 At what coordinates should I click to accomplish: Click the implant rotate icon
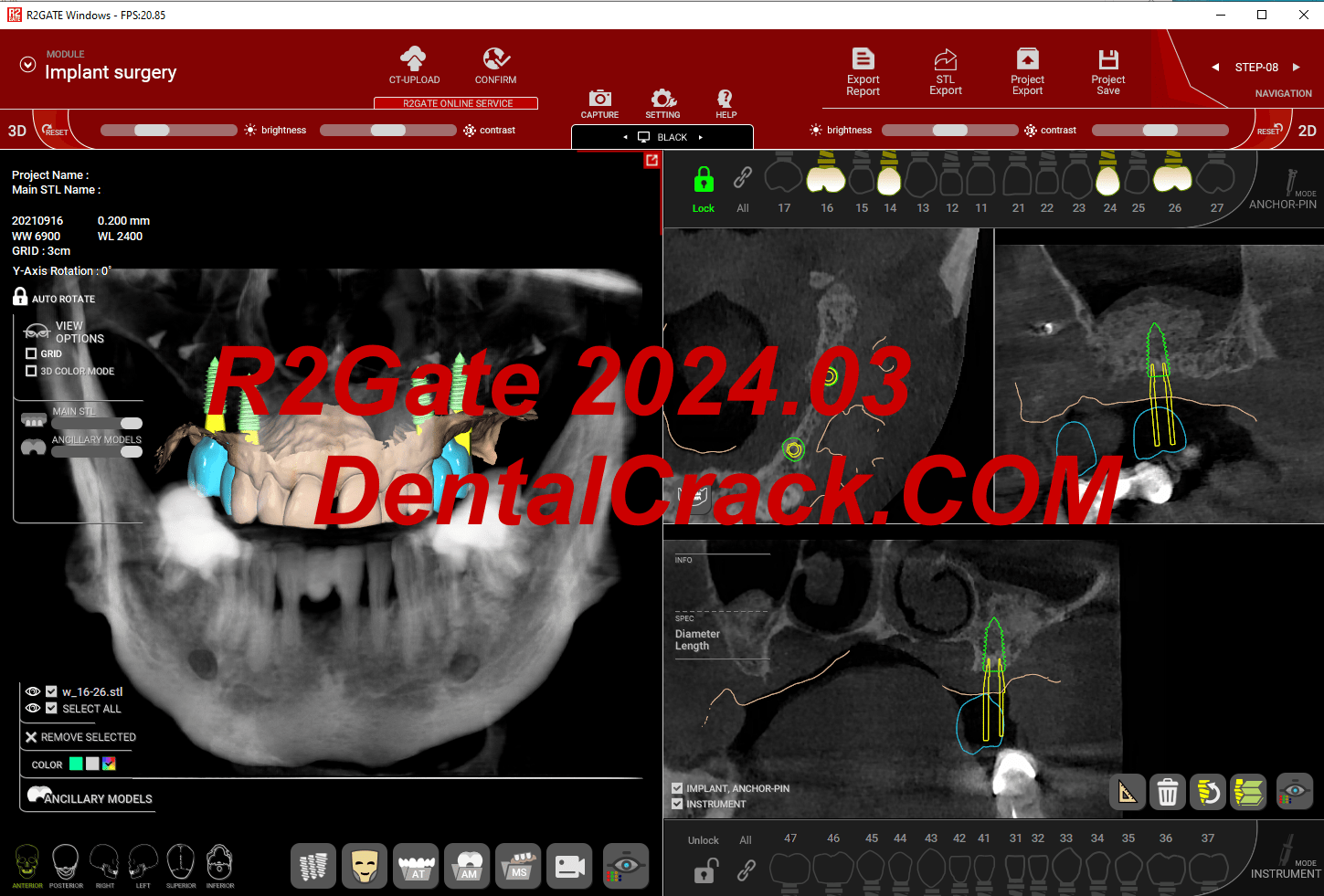point(1208,792)
